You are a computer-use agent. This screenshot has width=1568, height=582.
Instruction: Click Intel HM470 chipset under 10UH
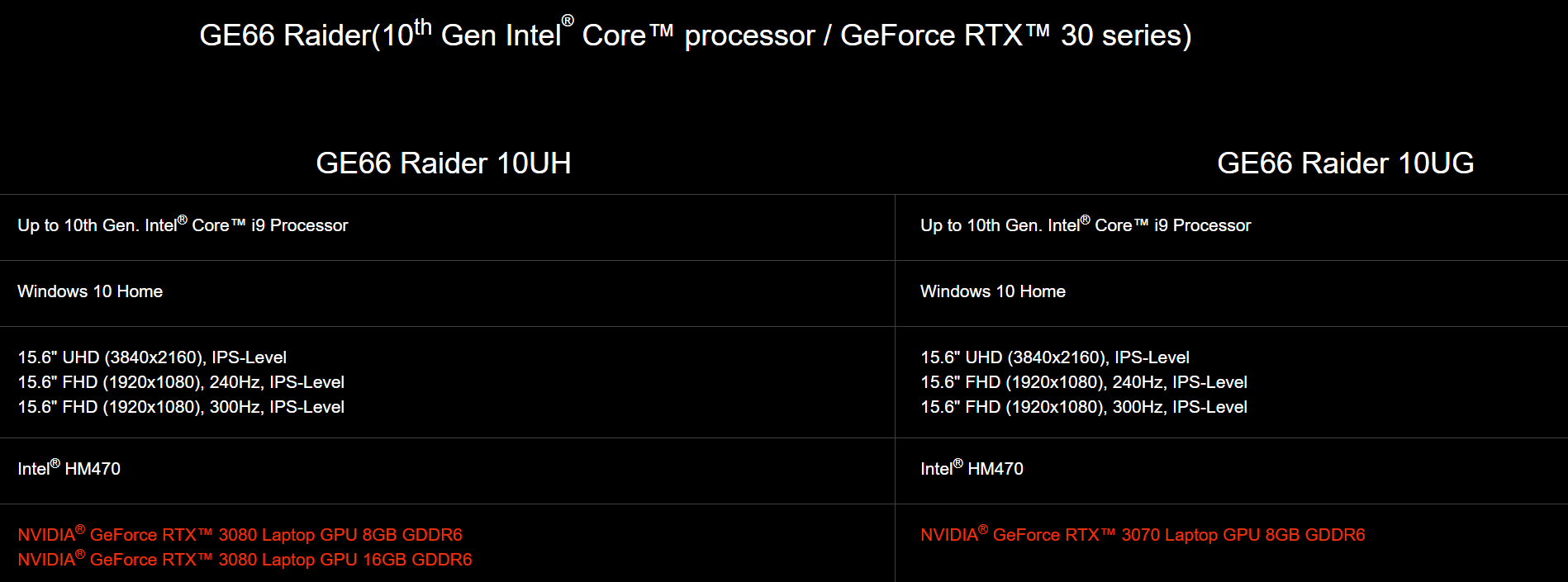click(x=69, y=468)
